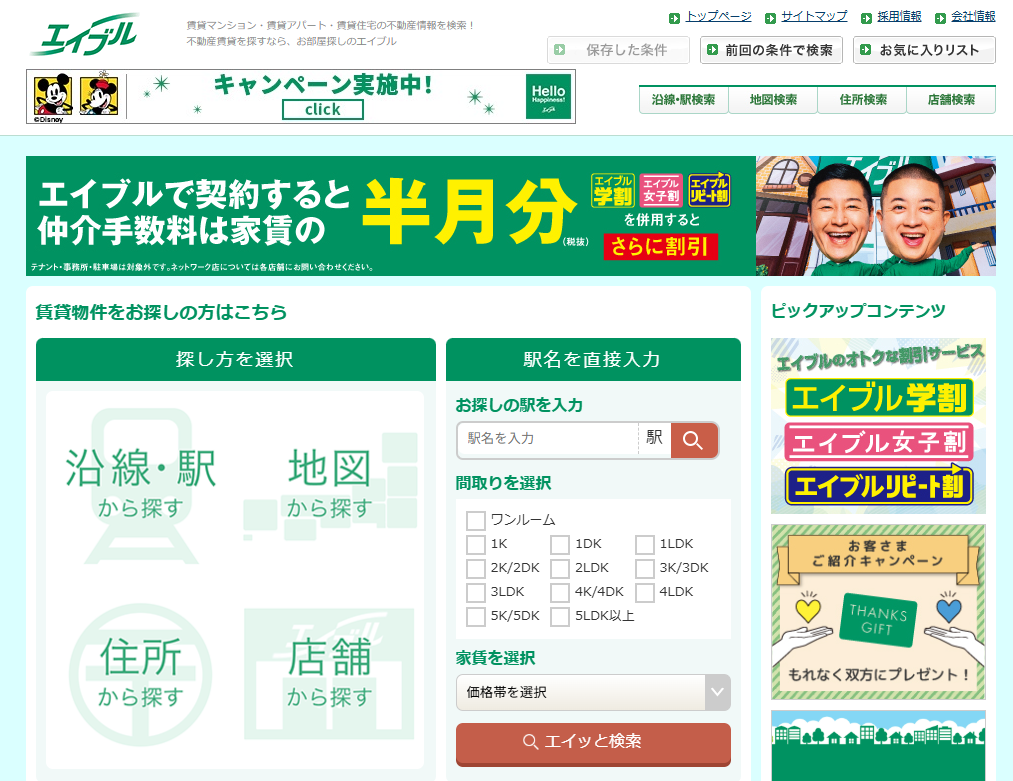Follow the 会社情報 link

pyautogui.click(x=974, y=16)
